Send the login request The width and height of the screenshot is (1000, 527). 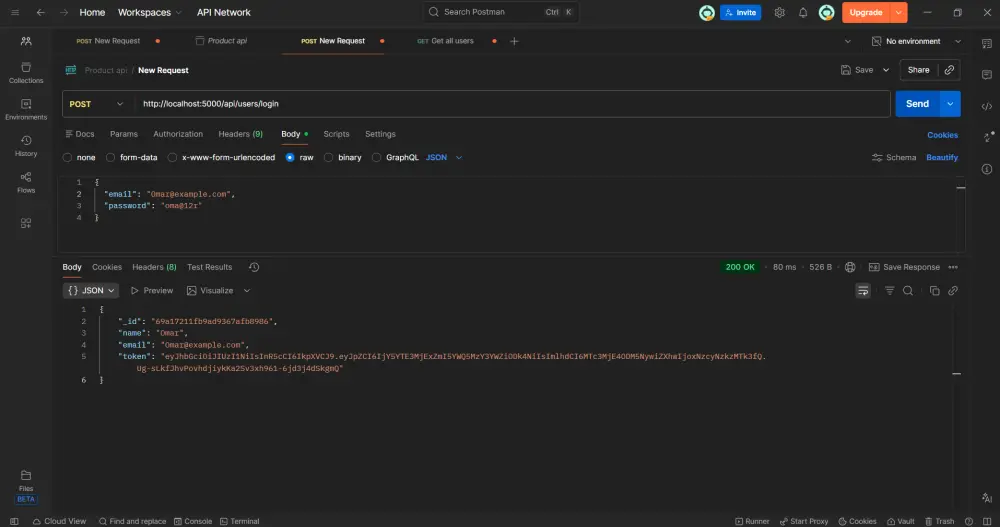pyautogui.click(x=917, y=104)
